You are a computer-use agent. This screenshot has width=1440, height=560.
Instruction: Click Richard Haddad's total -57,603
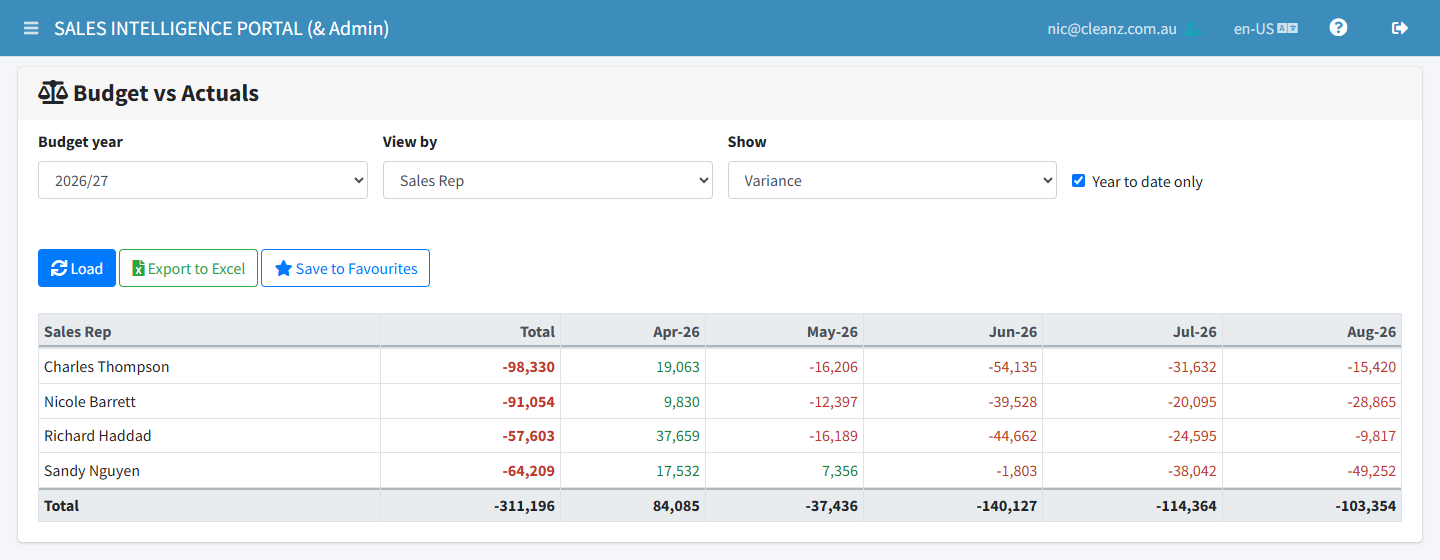[x=528, y=436]
